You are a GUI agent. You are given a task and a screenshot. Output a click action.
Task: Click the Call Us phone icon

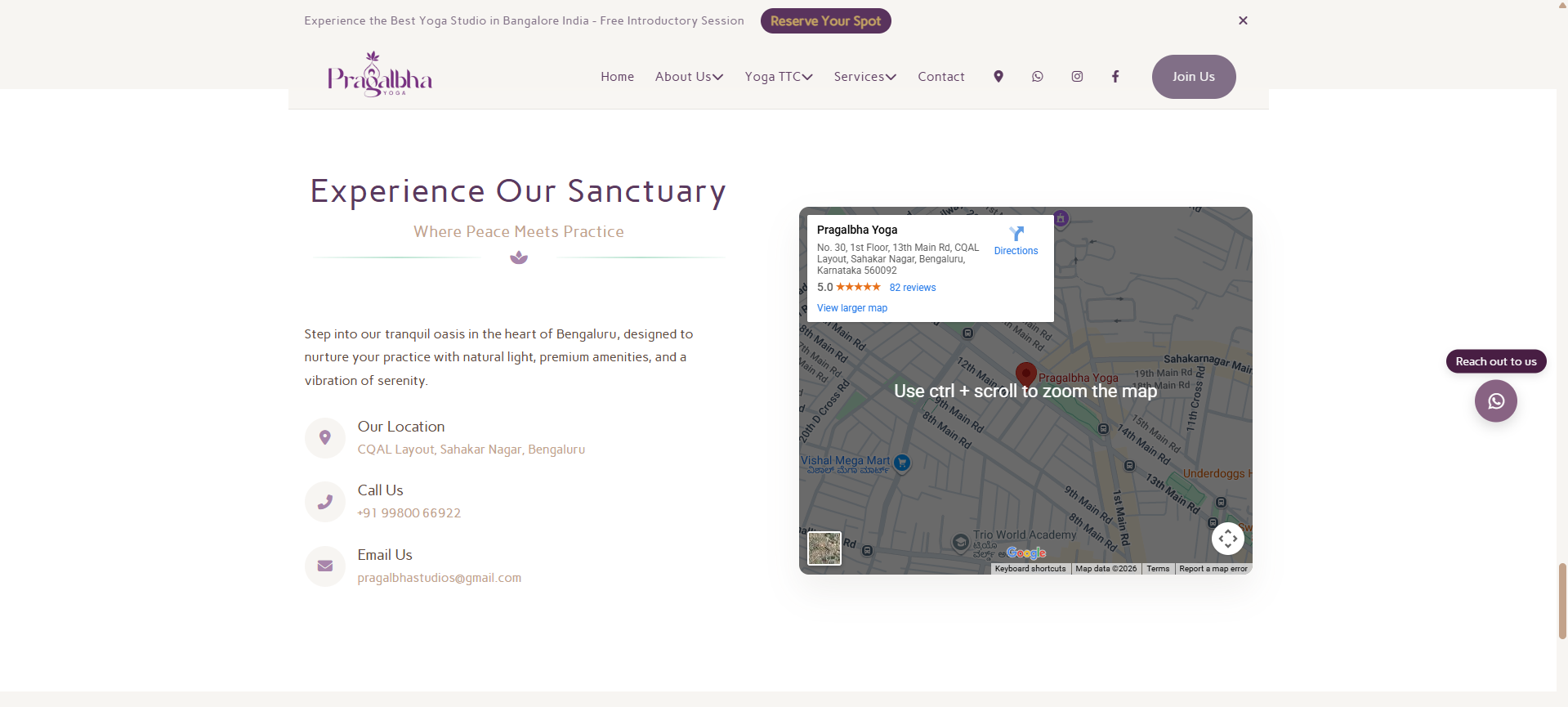tap(325, 502)
